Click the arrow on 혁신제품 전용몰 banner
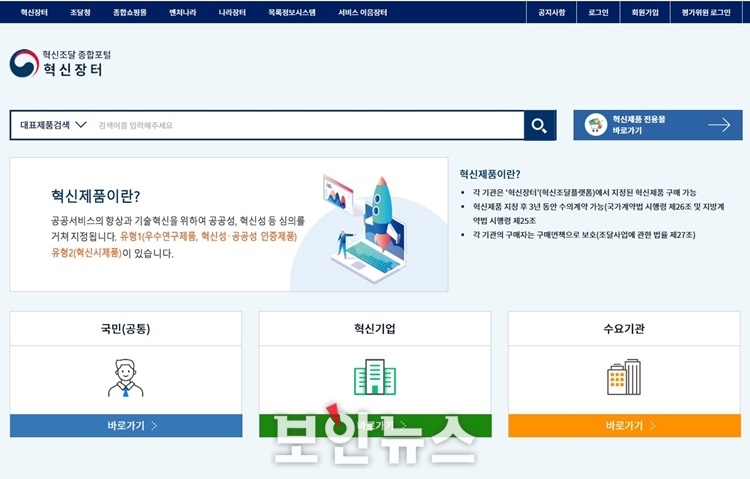750x479 pixels. [x=718, y=125]
